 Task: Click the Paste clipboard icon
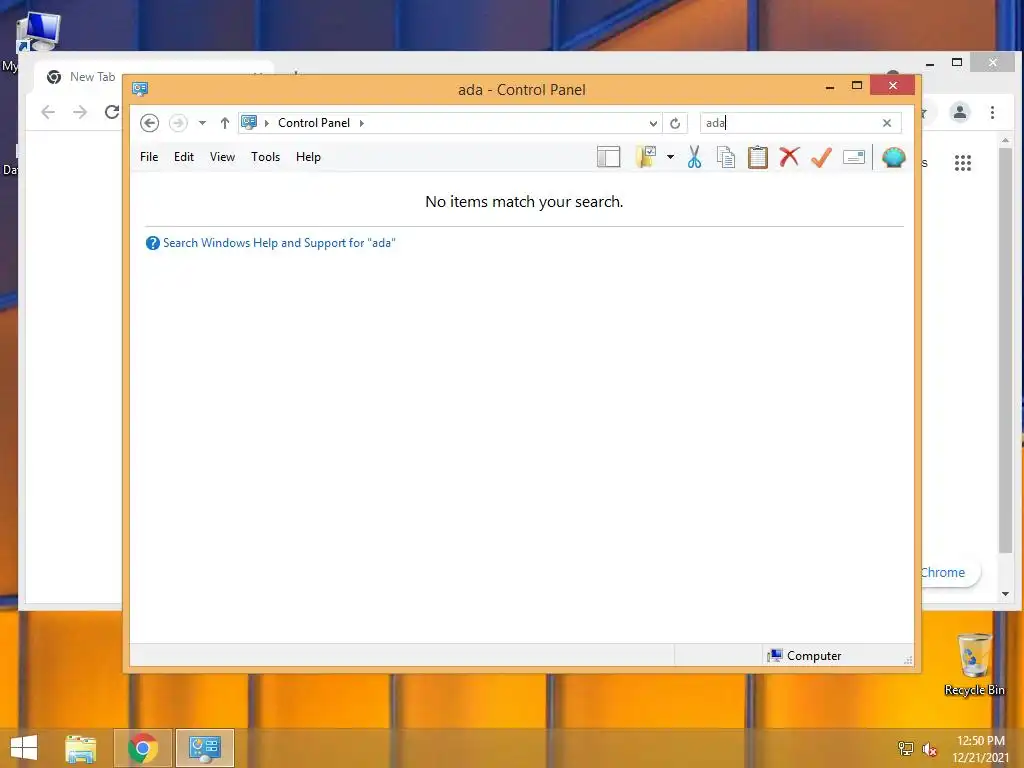[758, 157]
